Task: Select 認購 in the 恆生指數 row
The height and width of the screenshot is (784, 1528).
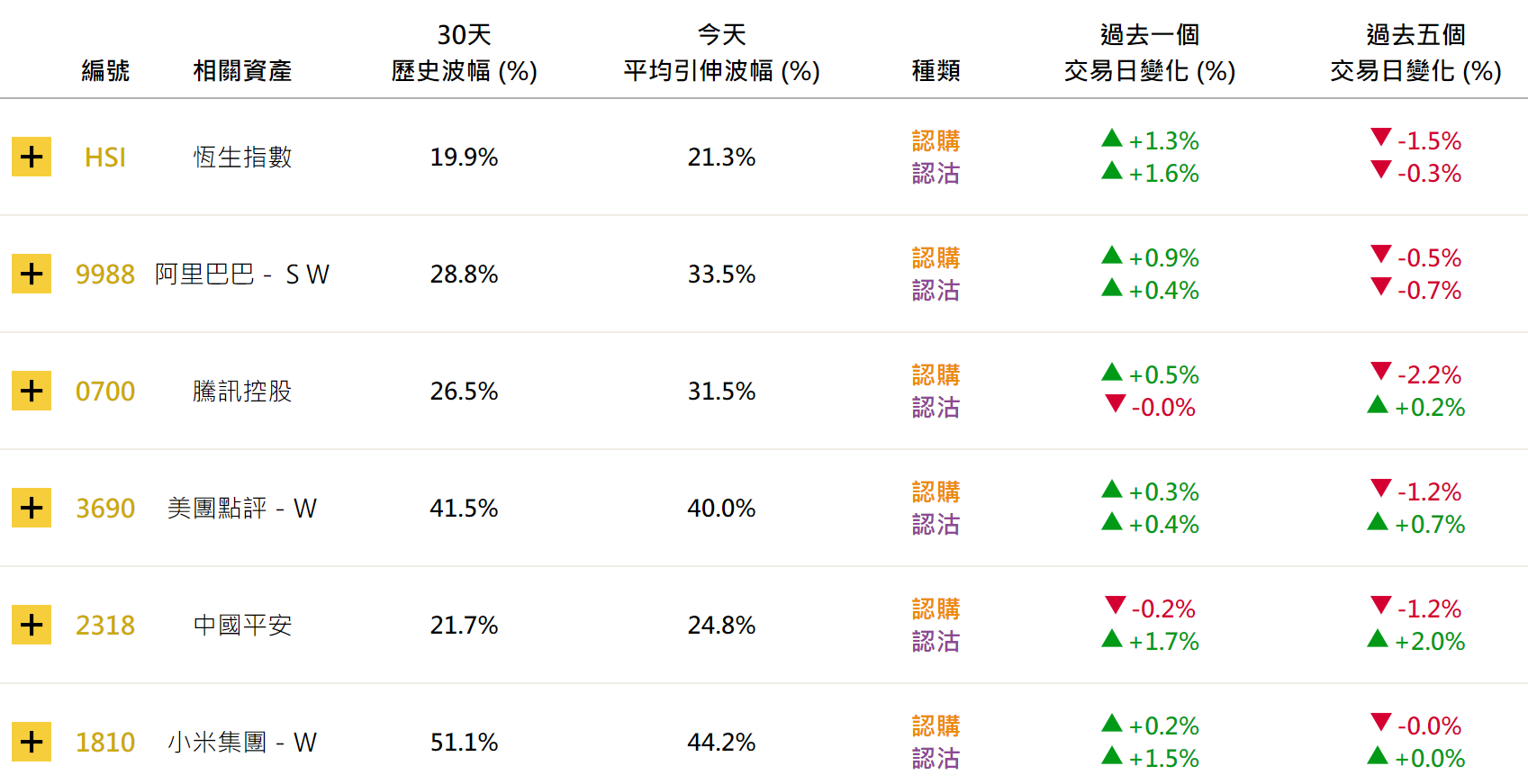Action: pyautogui.click(x=936, y=141)
